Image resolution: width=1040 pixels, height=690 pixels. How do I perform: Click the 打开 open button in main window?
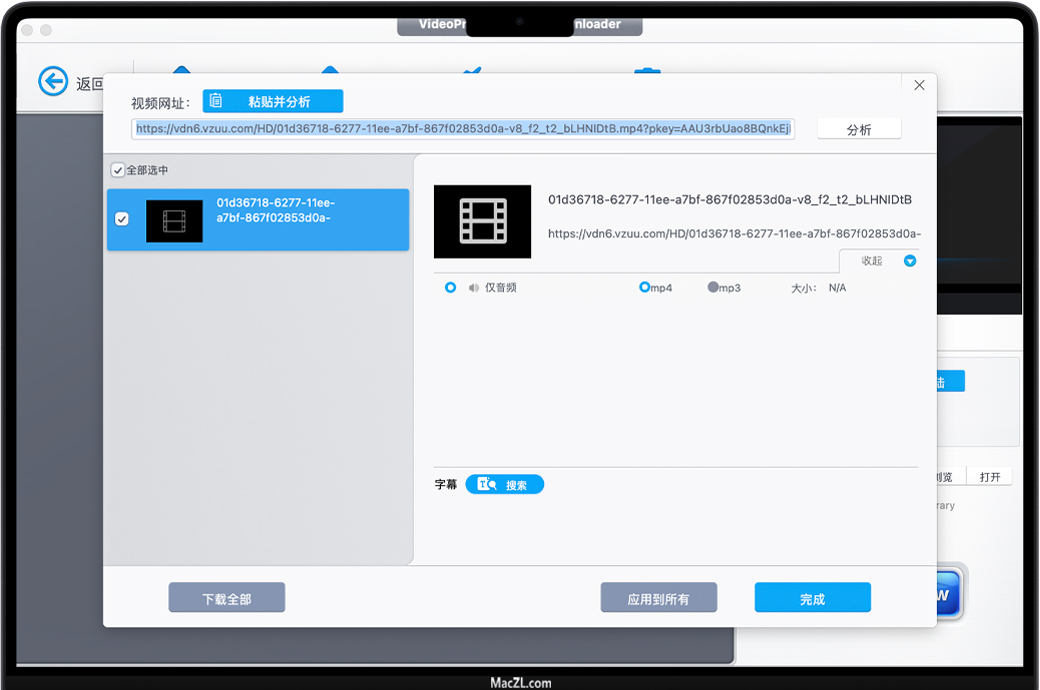pyautogui.click(x=990, y=477)
